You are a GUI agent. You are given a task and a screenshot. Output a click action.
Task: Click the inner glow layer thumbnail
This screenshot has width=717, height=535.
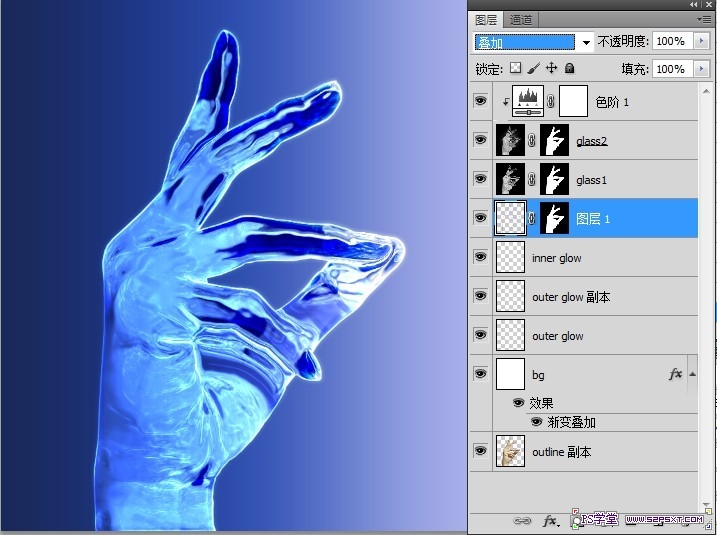(x=510, y=257)
